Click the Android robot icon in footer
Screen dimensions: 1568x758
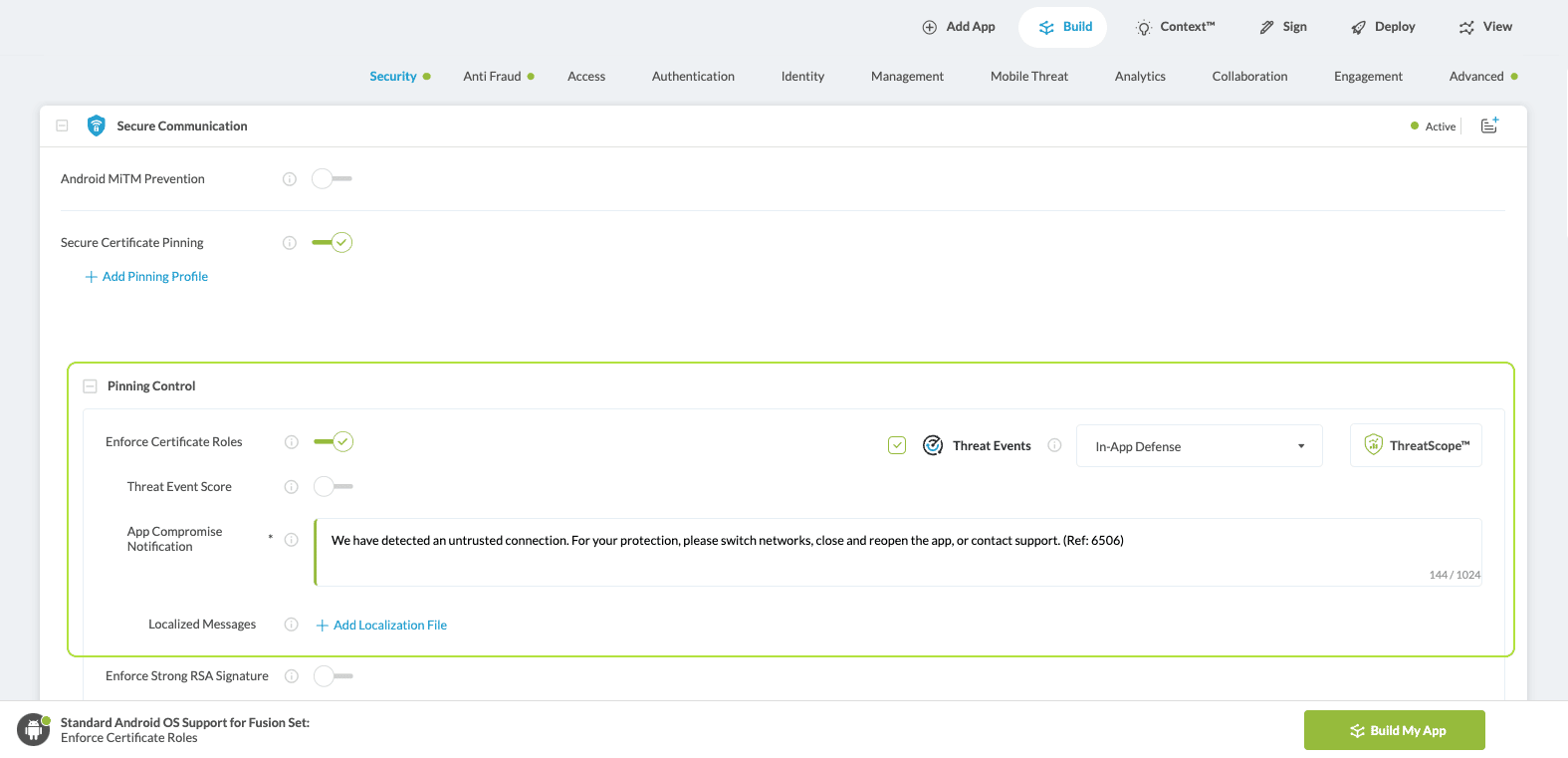(x=34, y=730)
